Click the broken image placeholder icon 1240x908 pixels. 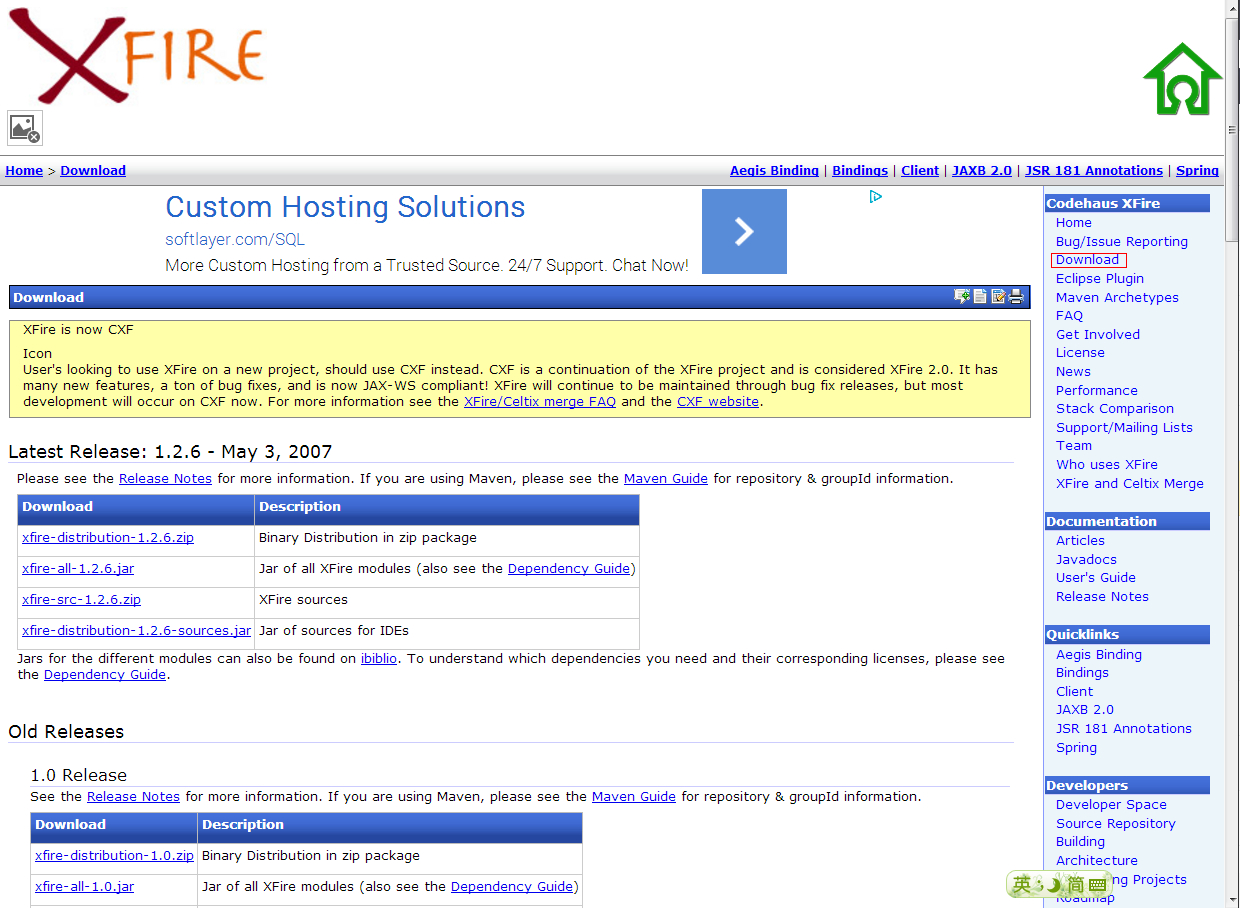[25, 128]
